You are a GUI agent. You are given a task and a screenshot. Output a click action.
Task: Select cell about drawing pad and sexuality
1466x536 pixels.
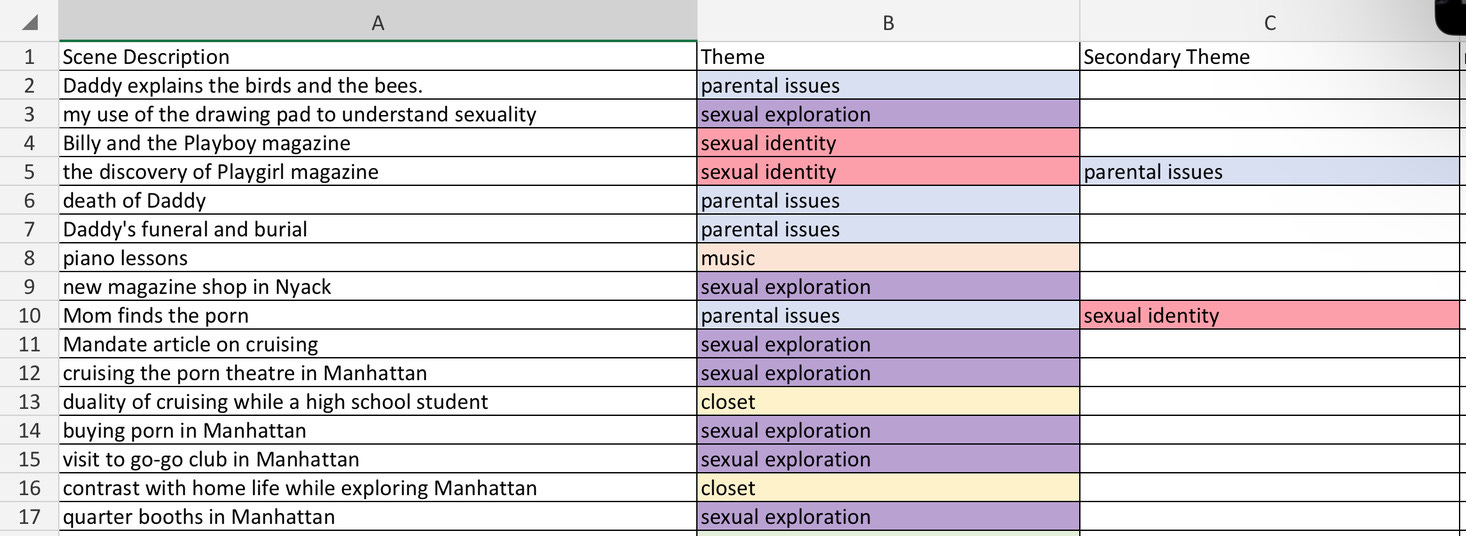coord(378,114)
